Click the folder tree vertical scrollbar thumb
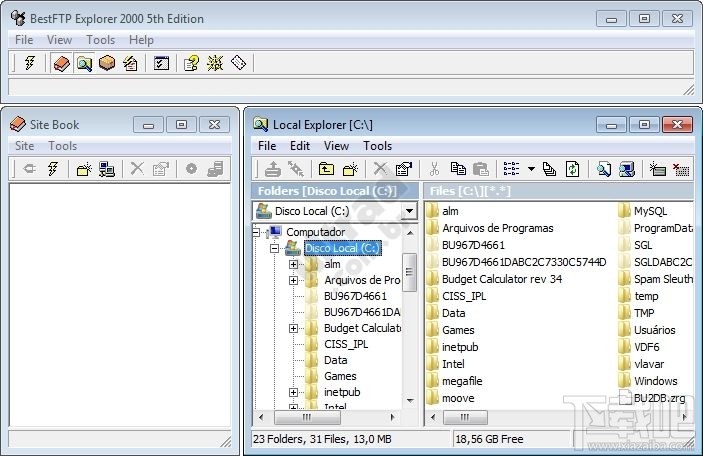Screen dimensions: 703x456 coord(409,272)
